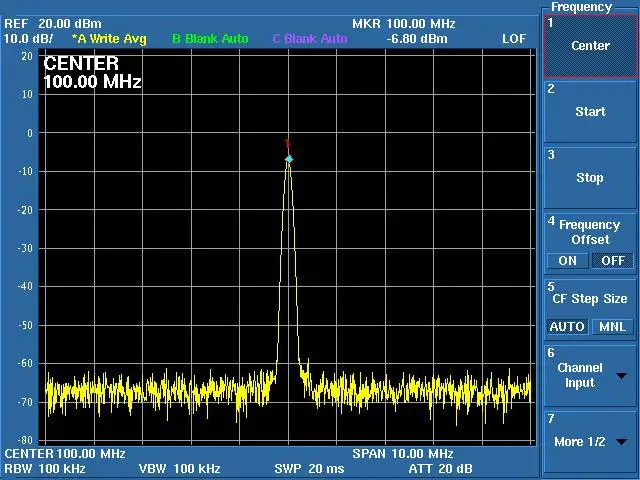This screenshot has height=480, width=640.
Task: Click the cyan diamond marker on peak
Action: click(289, 159)
